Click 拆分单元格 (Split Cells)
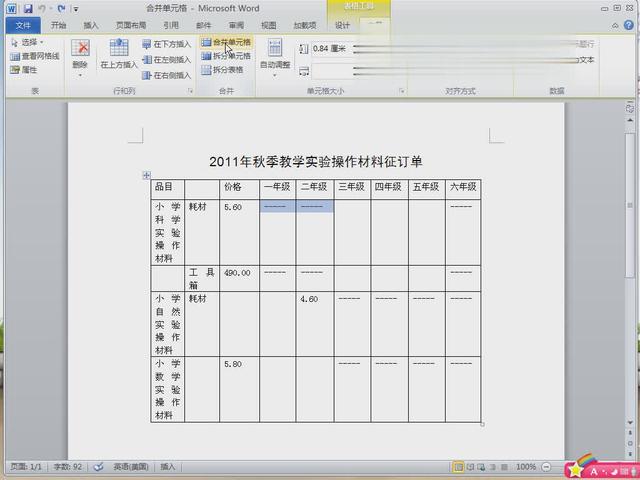 [x=226, y=56]
